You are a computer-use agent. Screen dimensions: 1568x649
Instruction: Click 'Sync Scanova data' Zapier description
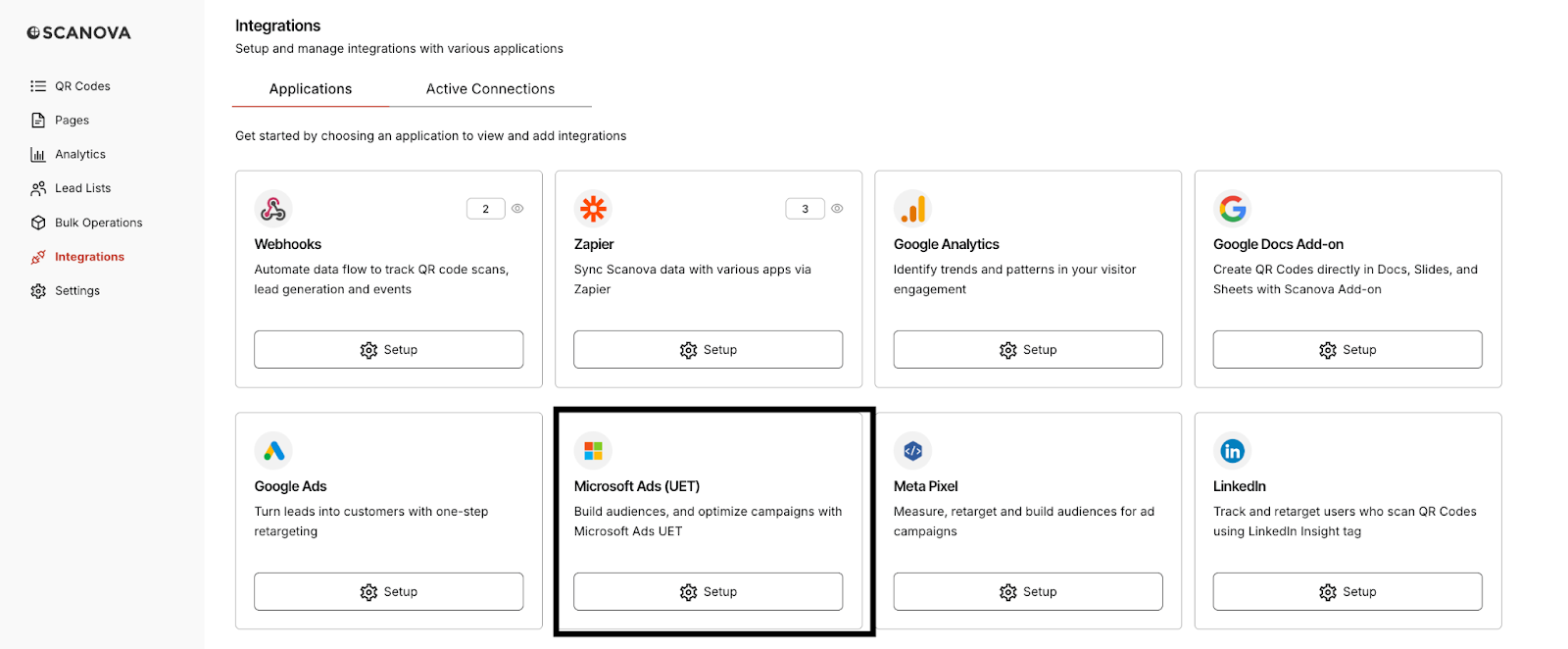click(x=693, y=279)
